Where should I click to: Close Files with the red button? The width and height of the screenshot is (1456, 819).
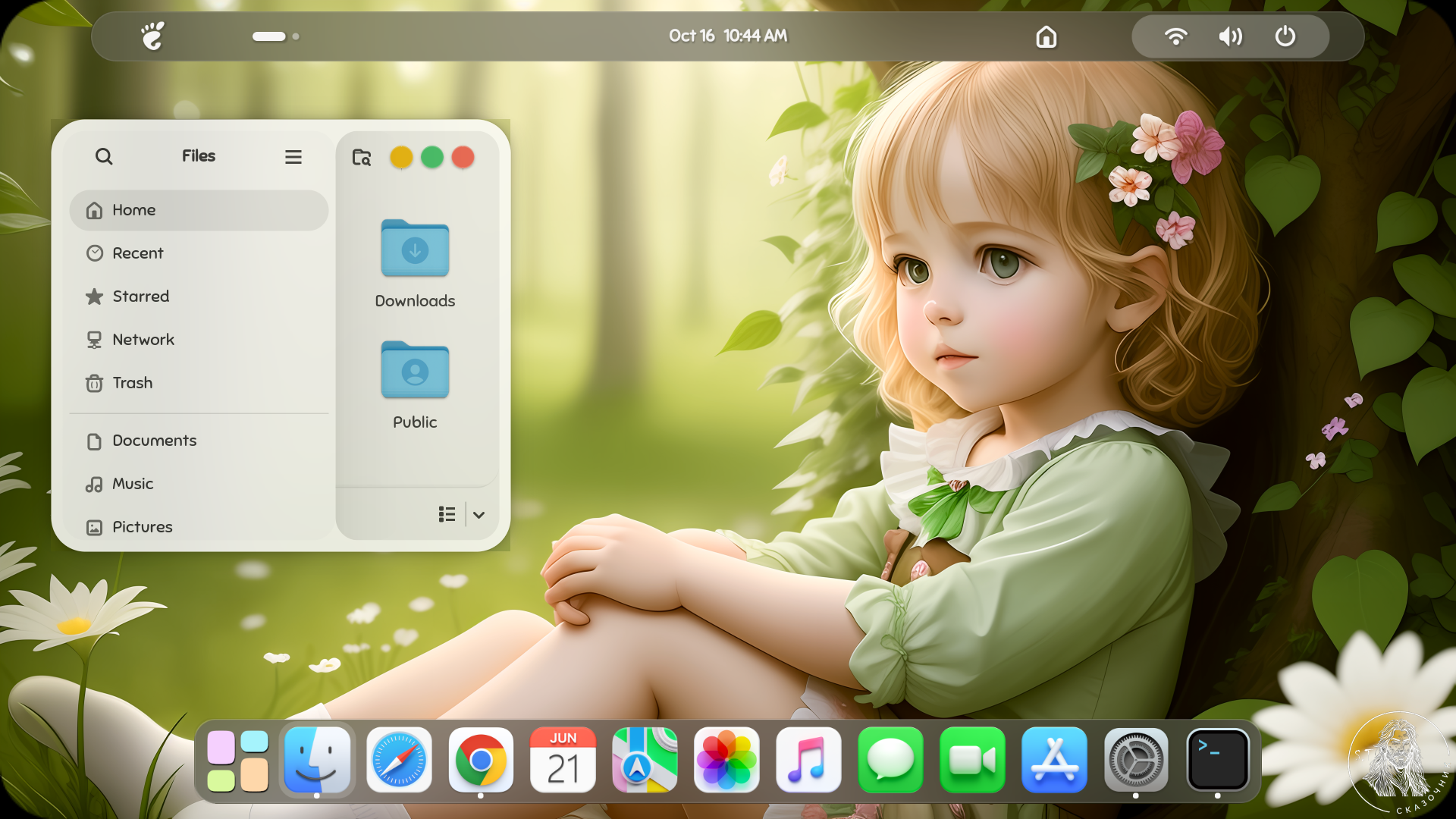[463, 157]
